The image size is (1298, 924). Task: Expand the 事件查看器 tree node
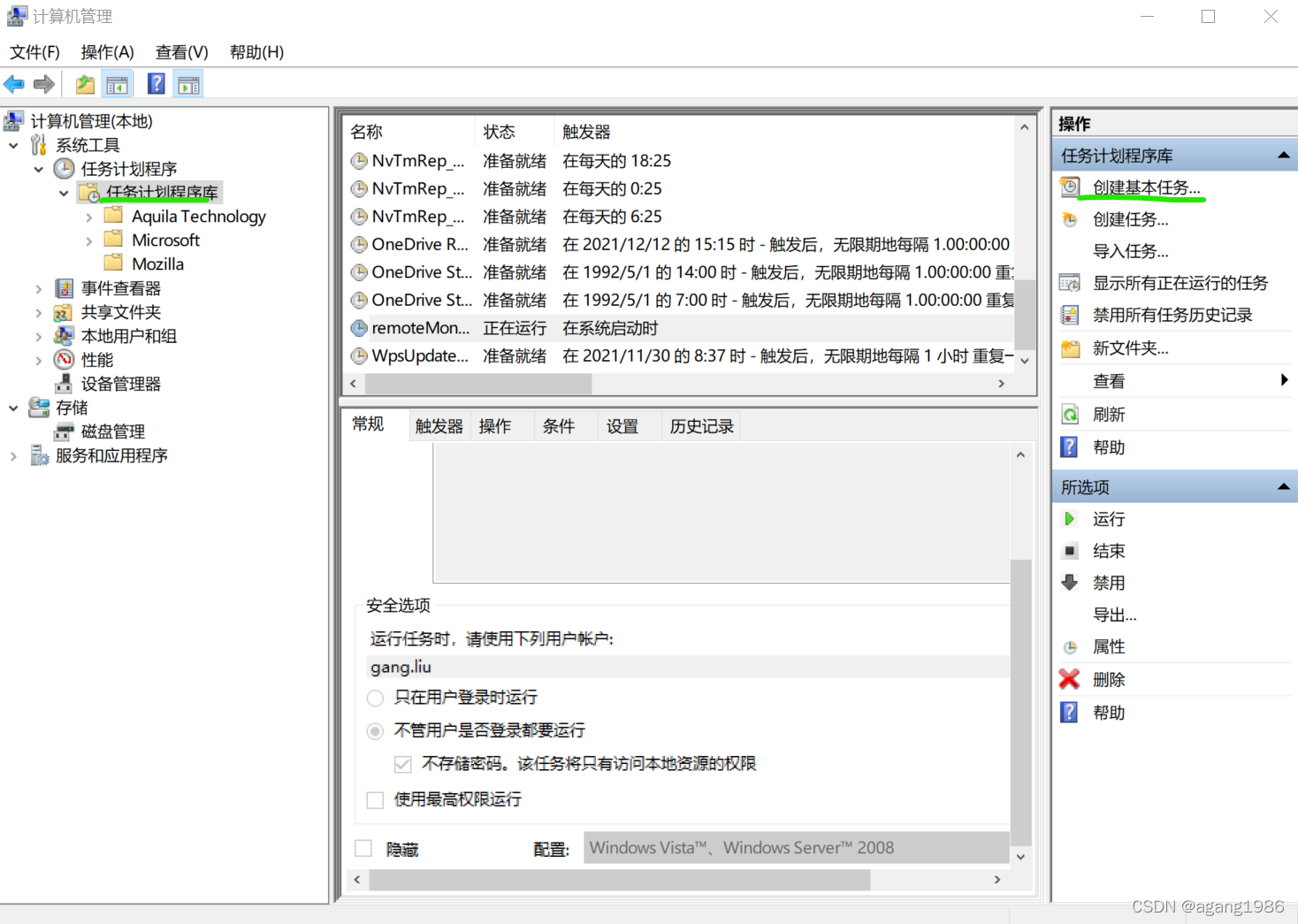[38, 288]
